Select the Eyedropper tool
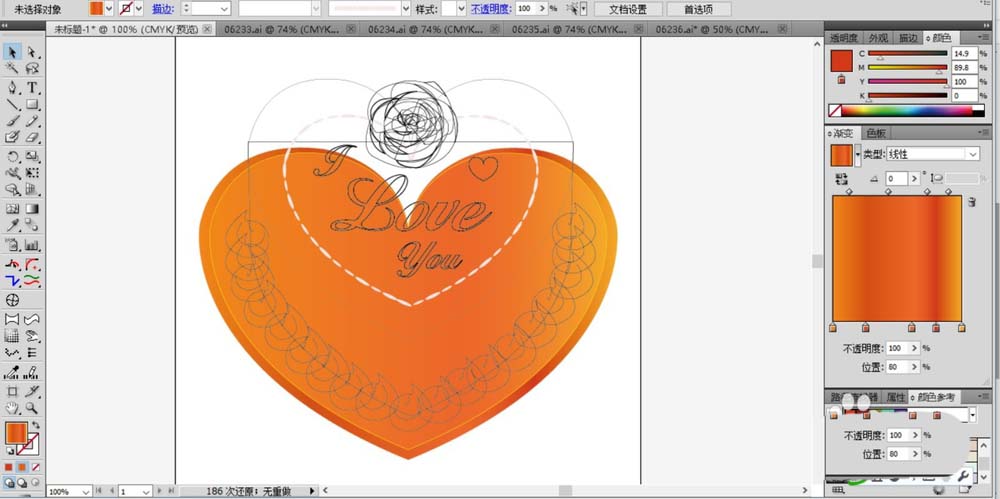This screenshot has height=499, width=1000. tap(12, 225)
